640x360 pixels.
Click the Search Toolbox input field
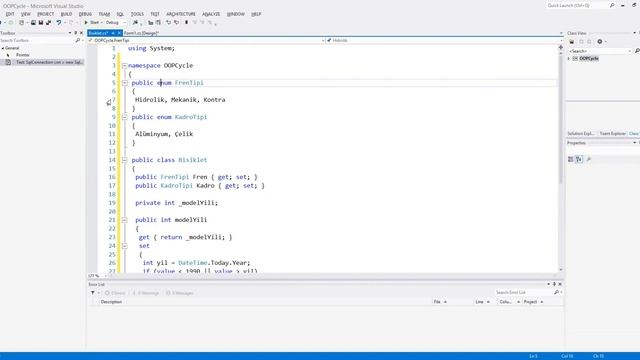[x=37, y=40]
